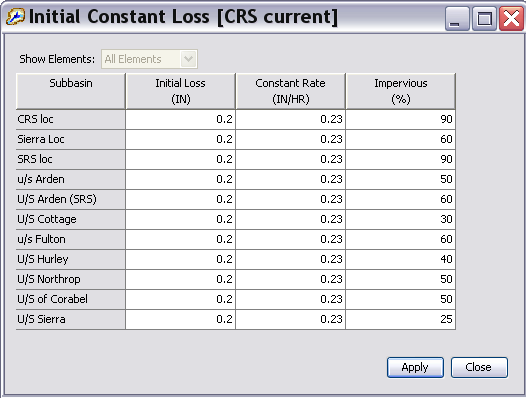526x398 pixels.
Task: Click the Initial Loss (IN) column header
Action: click(181, 91)
